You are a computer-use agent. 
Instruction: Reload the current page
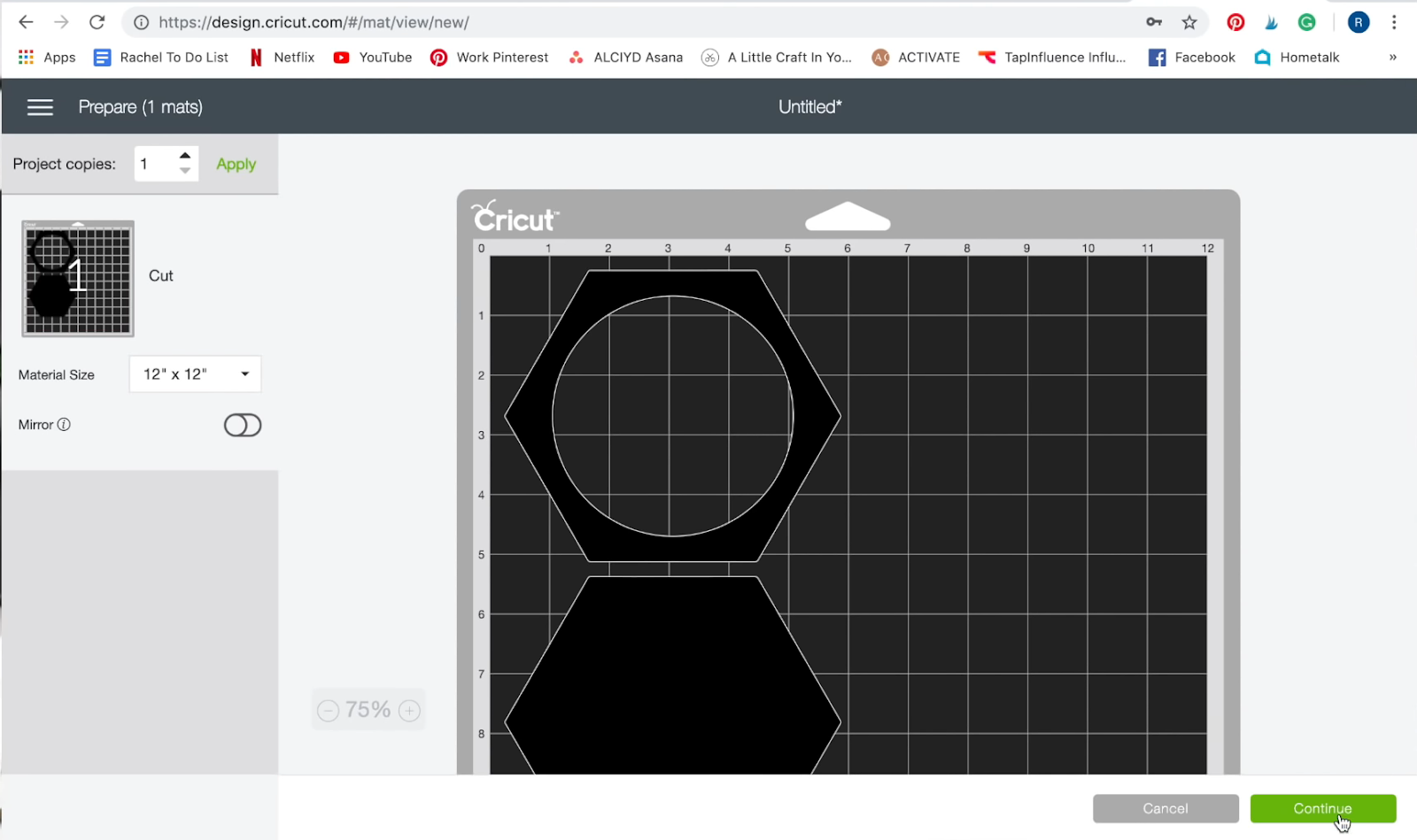97,22
